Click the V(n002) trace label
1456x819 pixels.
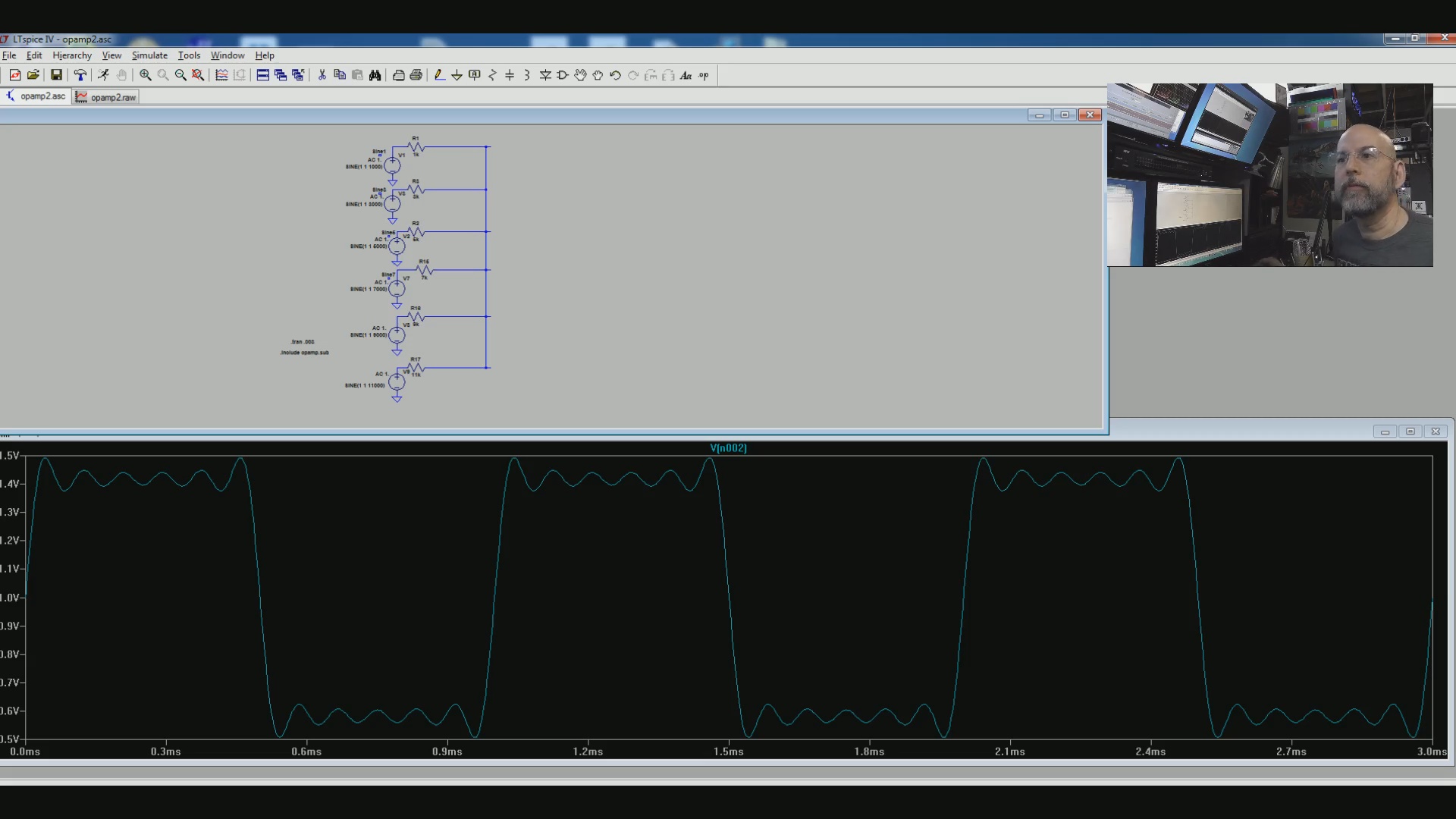(x=728, y=448)
